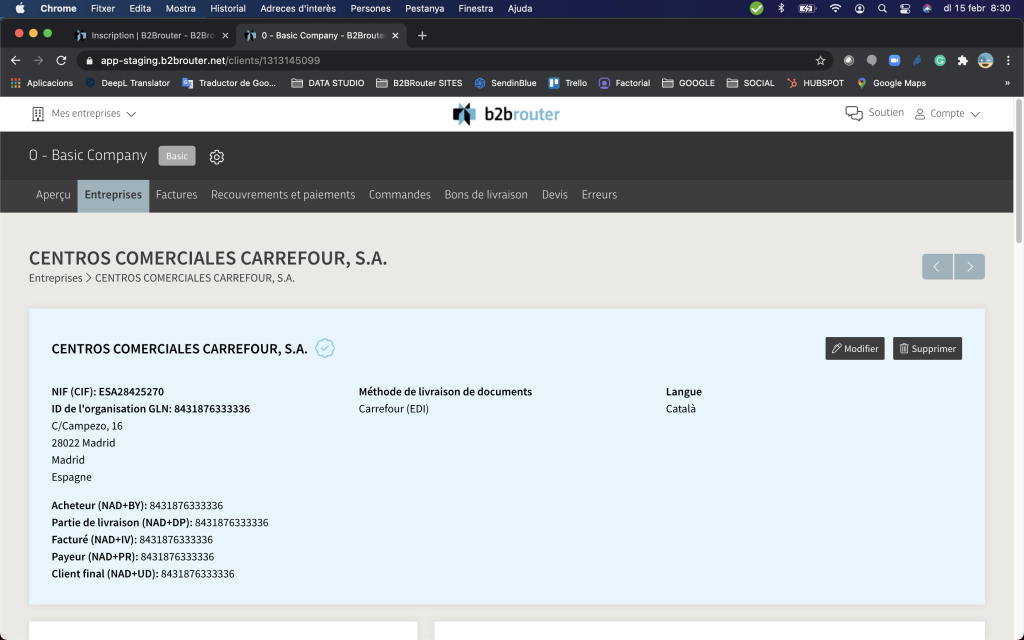Open the Factorial bookmark
Viewport: 1024px width, 640px height.
click(624, 83)
